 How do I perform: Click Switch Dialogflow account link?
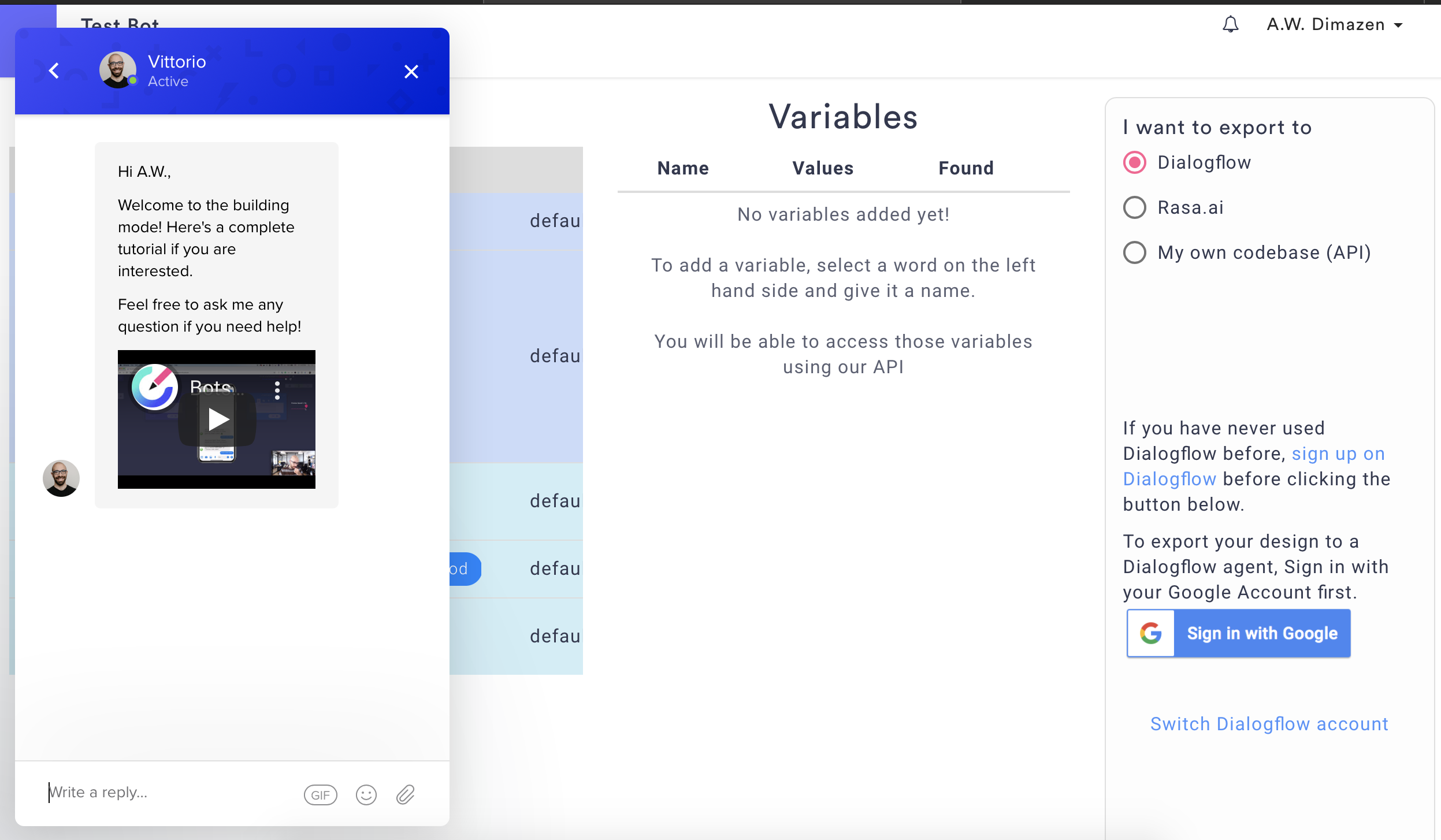(x=1269, y=724)
